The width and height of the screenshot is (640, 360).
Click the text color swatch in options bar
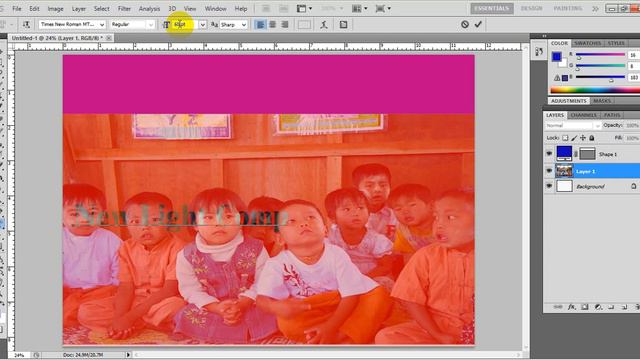tap(304, 24)
